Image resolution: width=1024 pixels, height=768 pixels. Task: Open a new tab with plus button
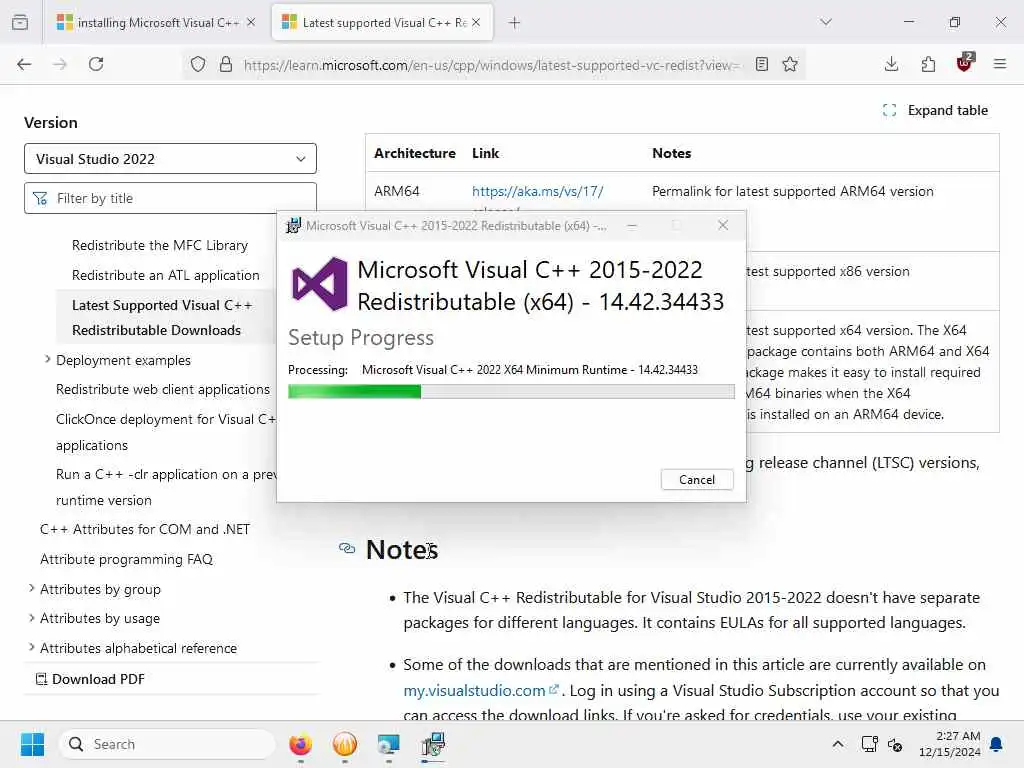515,23
